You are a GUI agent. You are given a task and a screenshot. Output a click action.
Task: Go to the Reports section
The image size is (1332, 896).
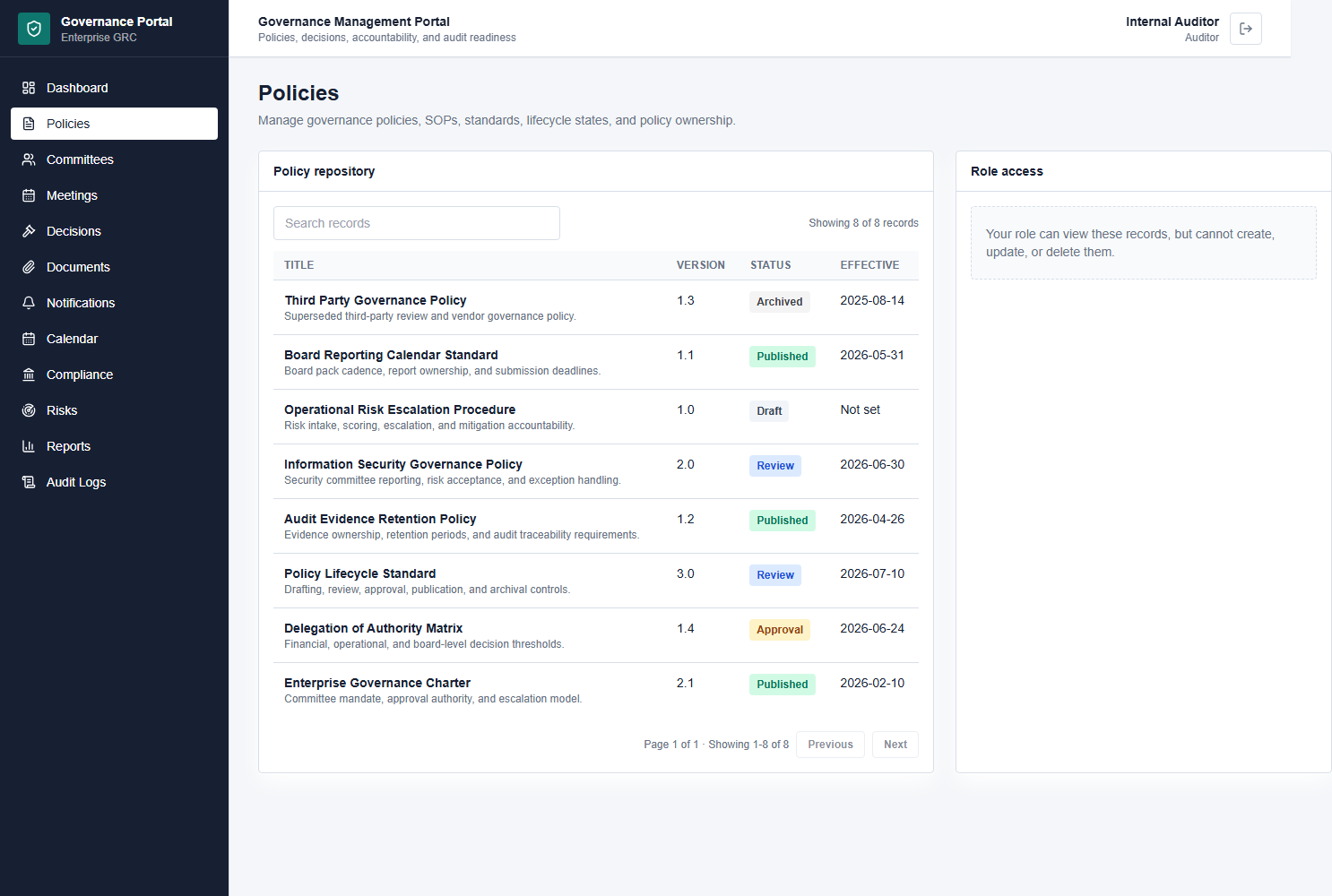tap(114, 446)
